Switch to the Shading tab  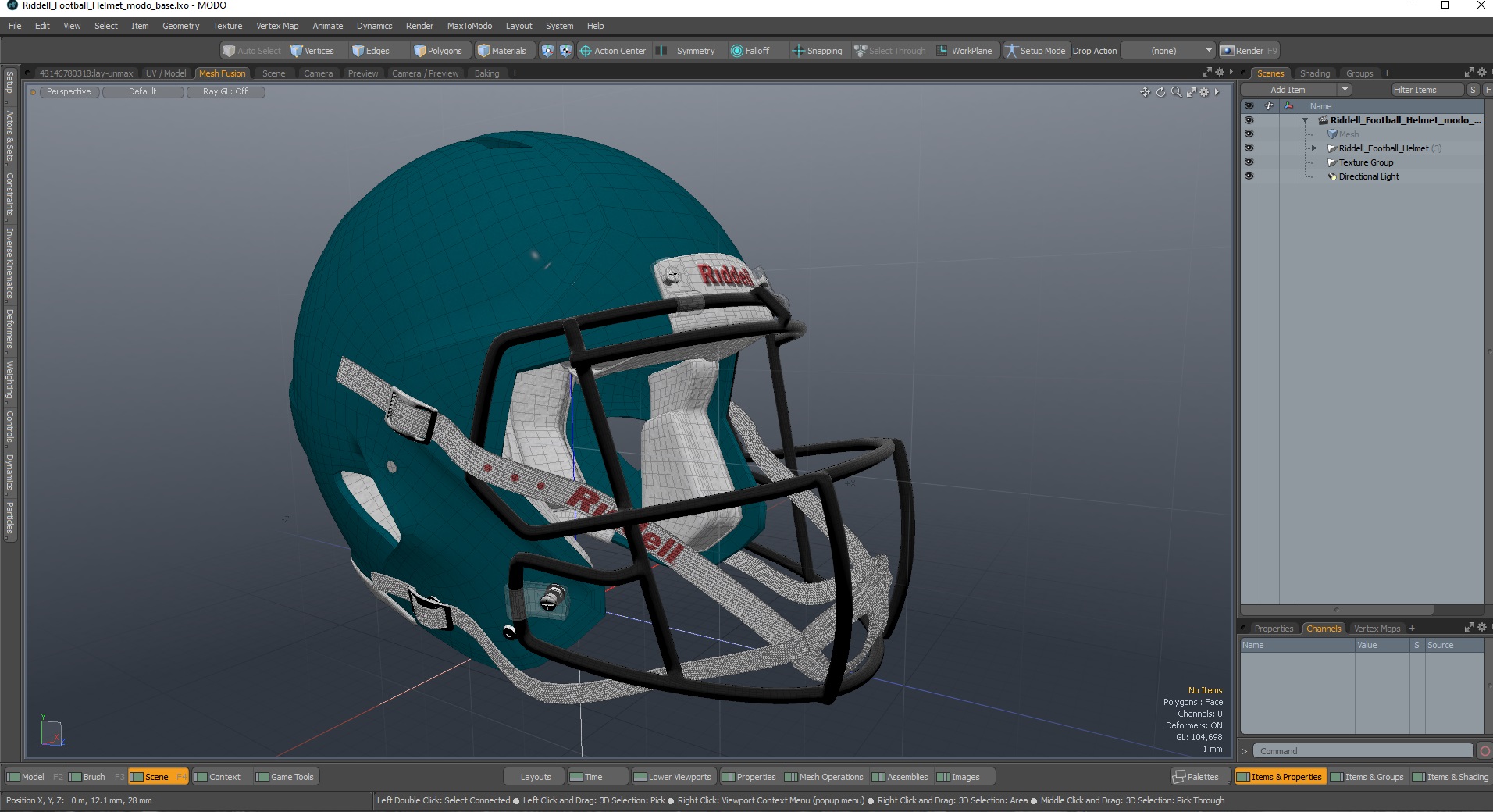click(1315, 73)
